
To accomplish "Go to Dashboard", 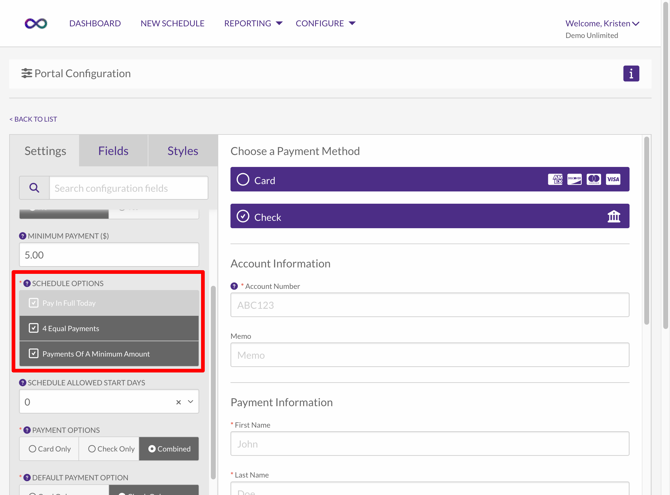I will click(95, 24).
